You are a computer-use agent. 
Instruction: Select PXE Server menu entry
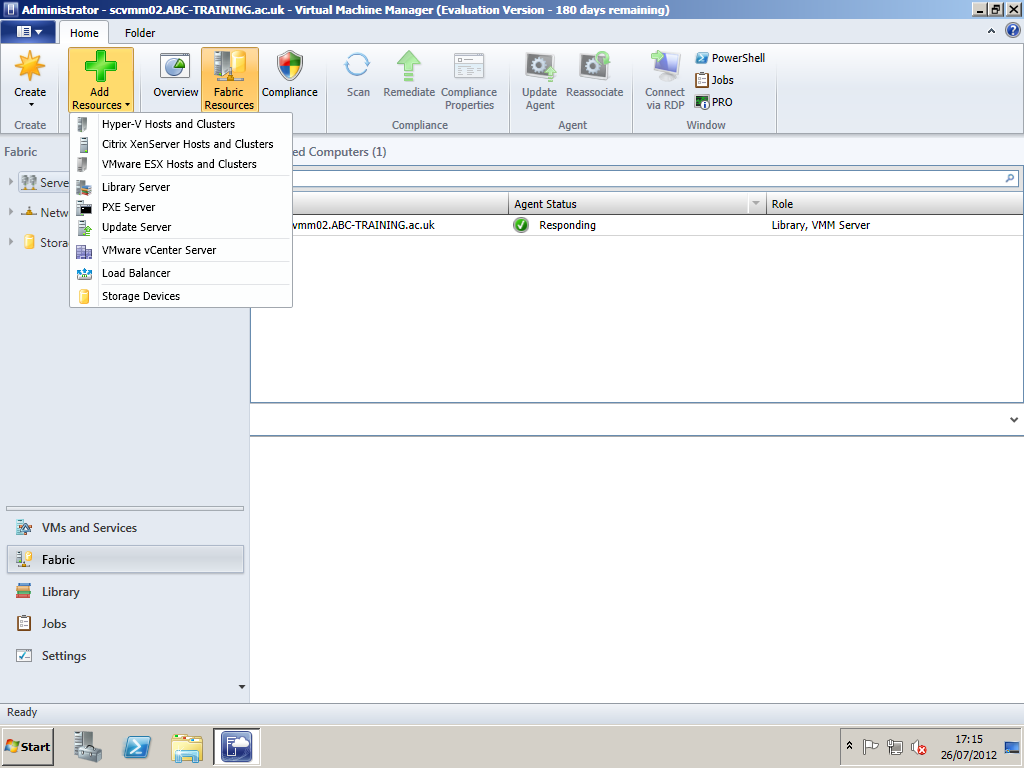point(181,208)
